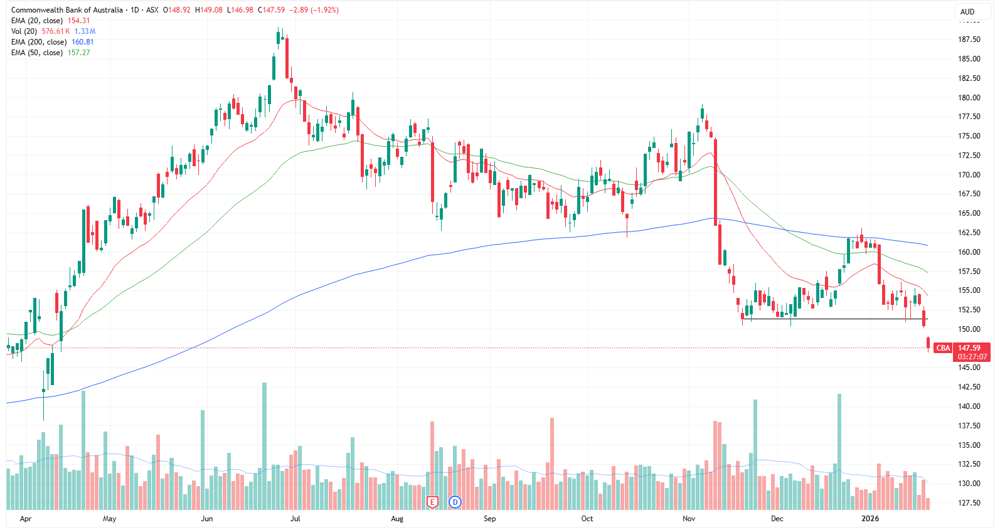Click the ASX exchange label in header

[x=152, y=10]
